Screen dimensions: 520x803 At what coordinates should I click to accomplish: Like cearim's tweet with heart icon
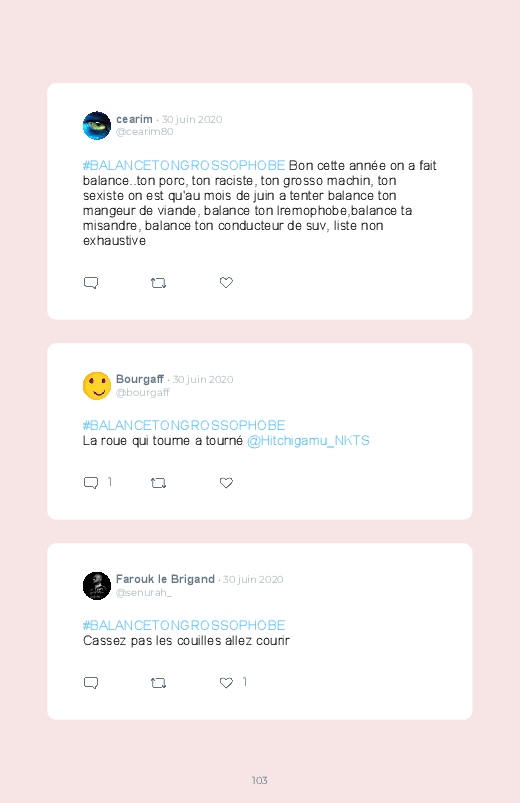(226, 282)
